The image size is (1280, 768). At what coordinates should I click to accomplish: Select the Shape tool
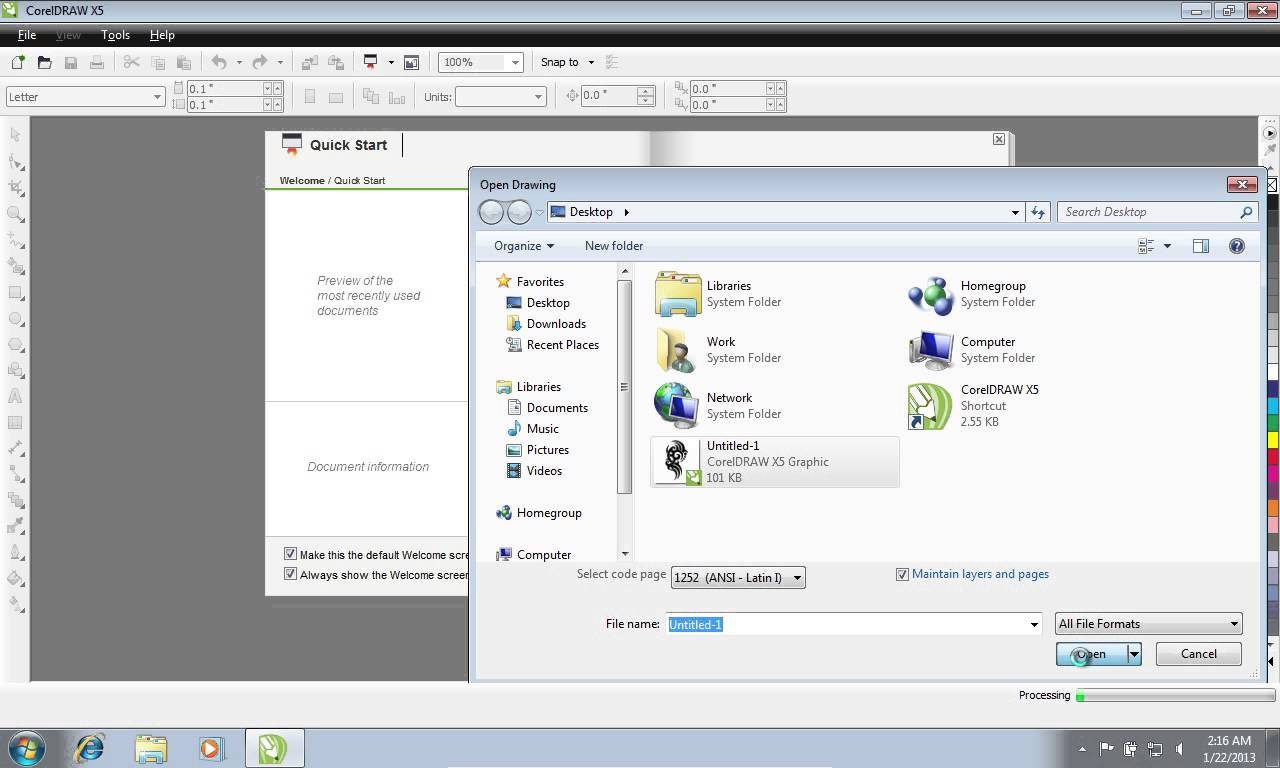pos(14,158)
